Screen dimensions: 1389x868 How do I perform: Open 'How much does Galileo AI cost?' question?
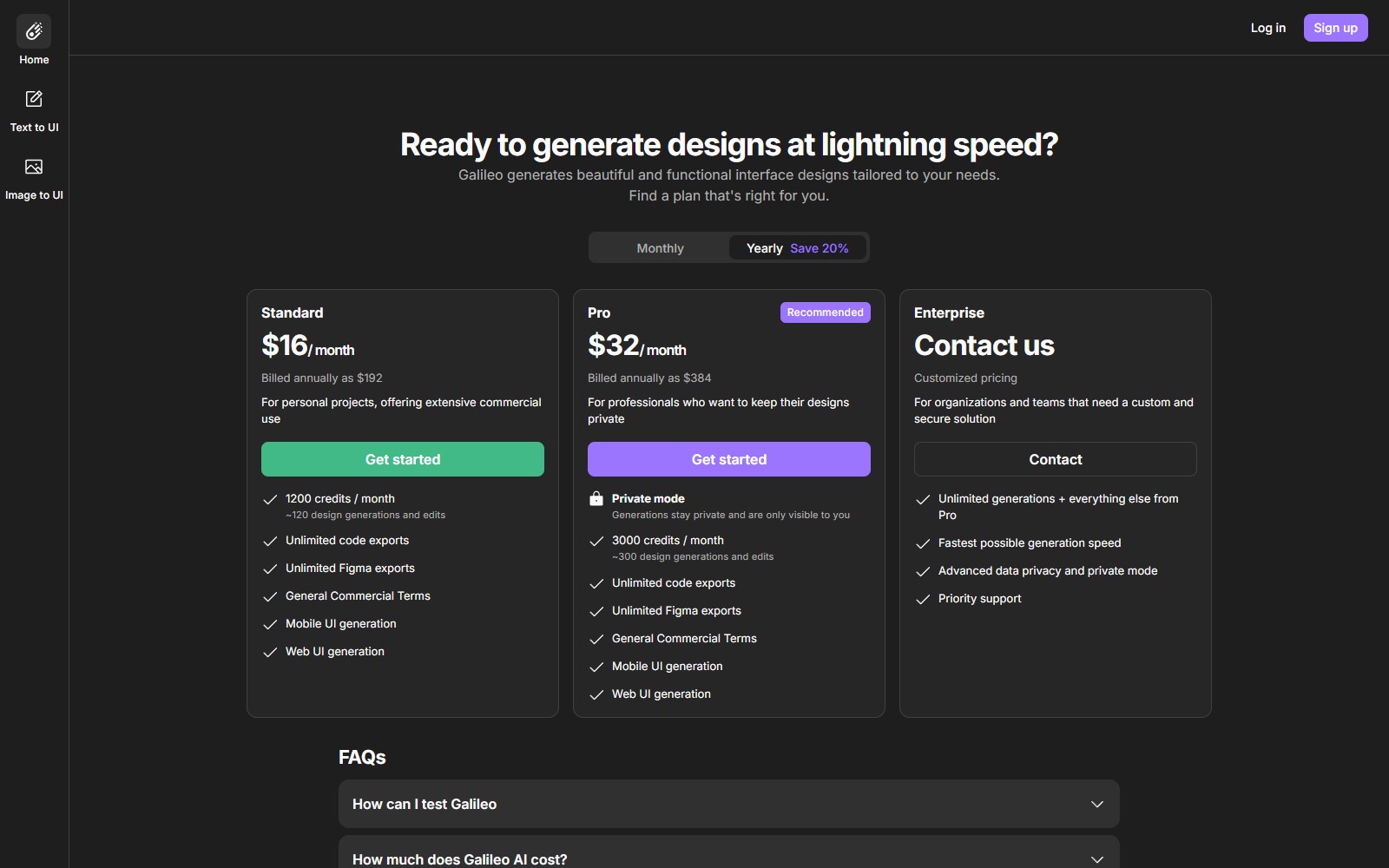point(729,852)
